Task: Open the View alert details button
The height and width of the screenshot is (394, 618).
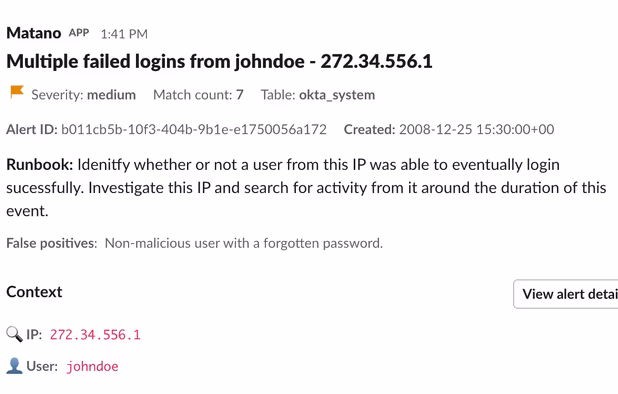Action: tap(566, 294)
